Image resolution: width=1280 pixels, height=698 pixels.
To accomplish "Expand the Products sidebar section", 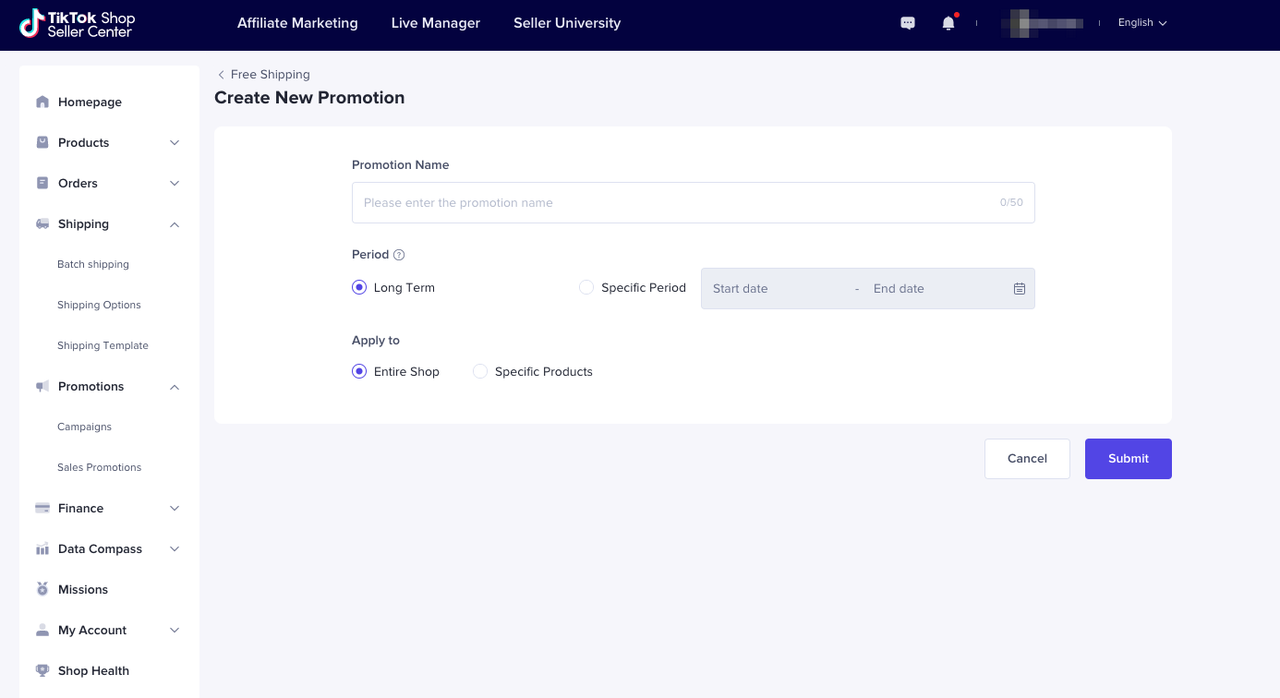I will [x=174, y=143].
